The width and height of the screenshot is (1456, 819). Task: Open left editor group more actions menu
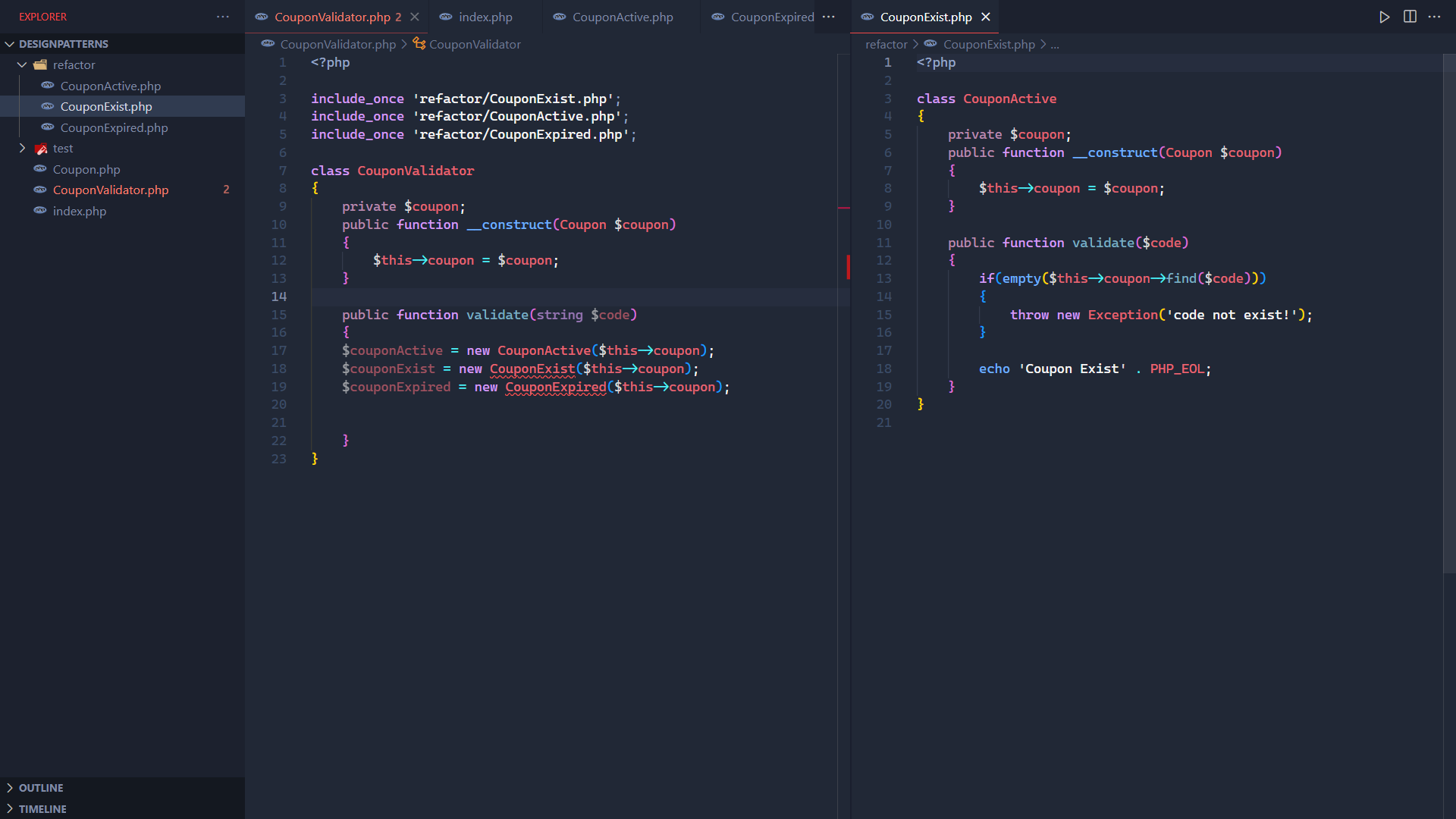[829, 17]
